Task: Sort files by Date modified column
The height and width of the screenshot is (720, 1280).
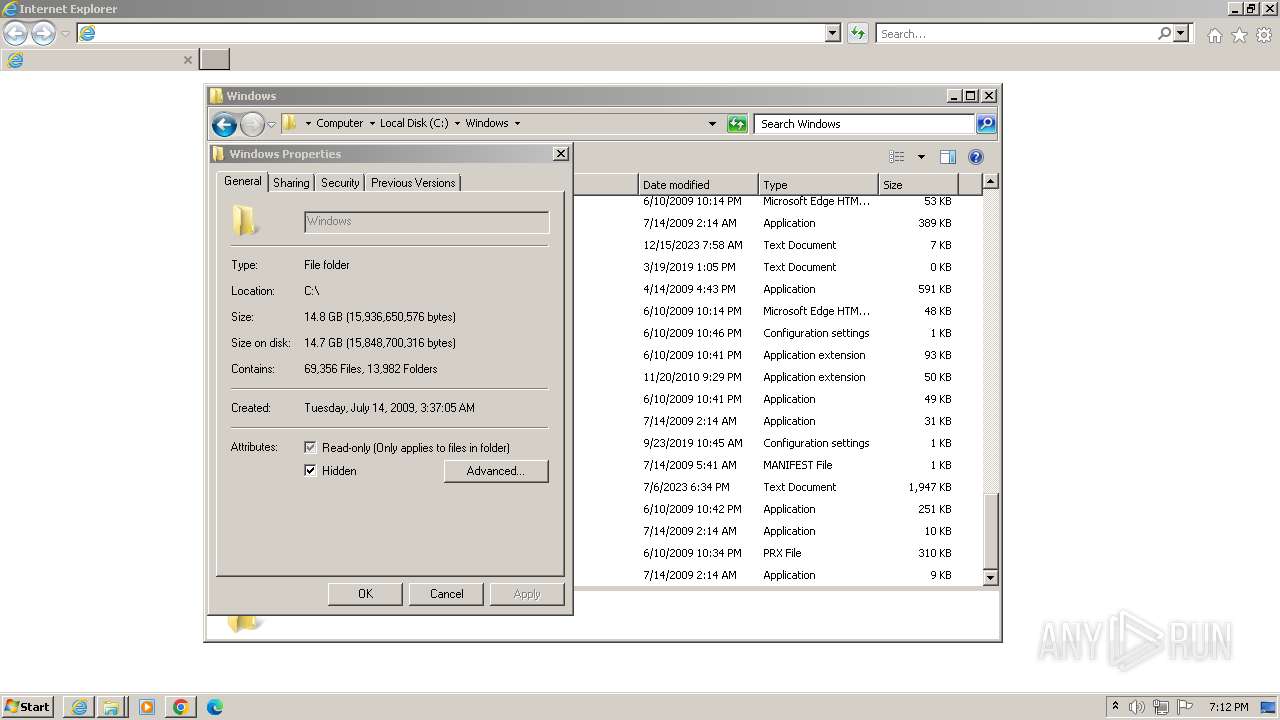Action: [697, 184]
